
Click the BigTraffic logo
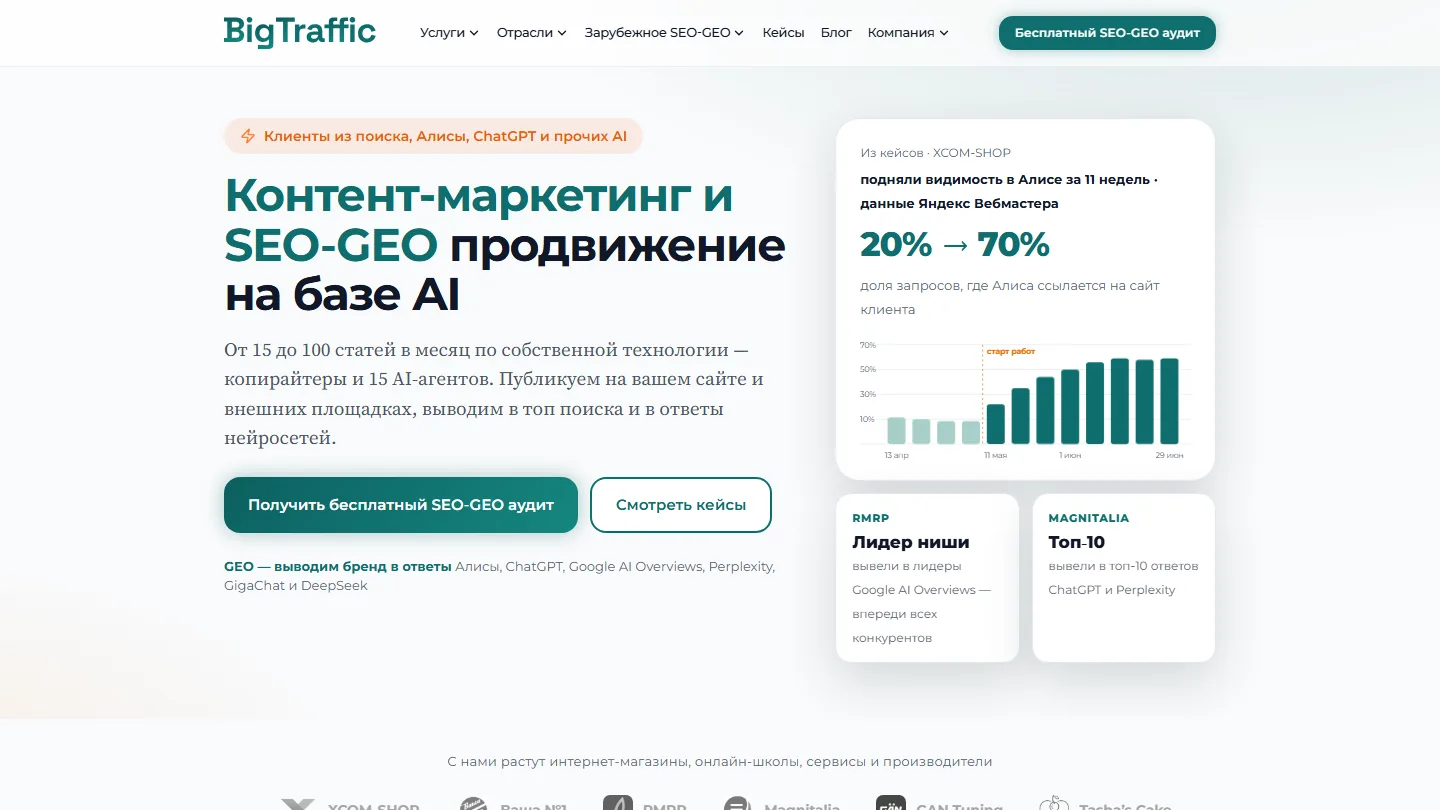pyautogui.click(x=300, y=32)
